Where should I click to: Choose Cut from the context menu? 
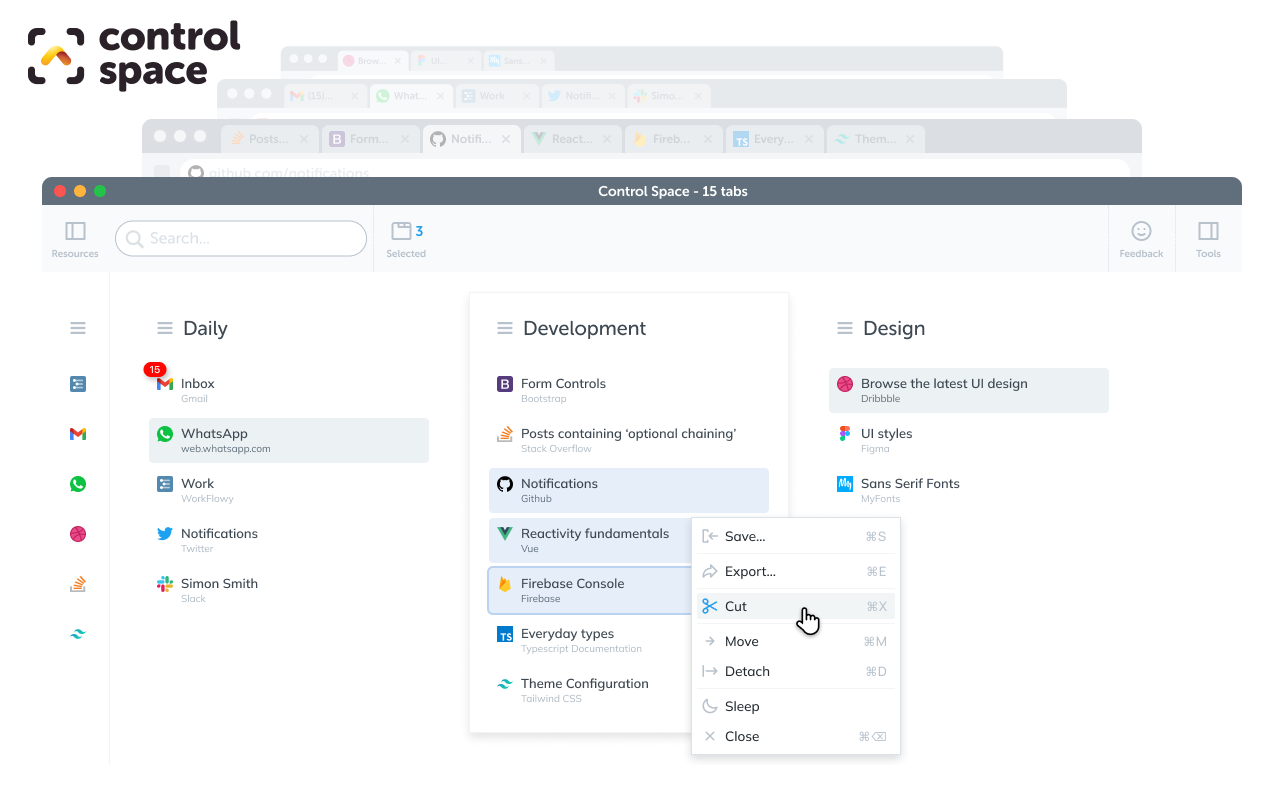point(736,607)
